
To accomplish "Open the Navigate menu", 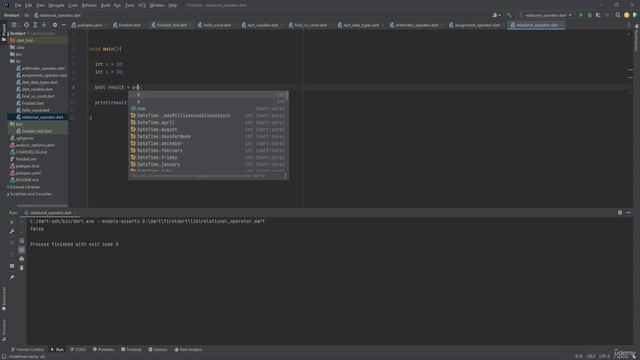I will pos(56,5).
